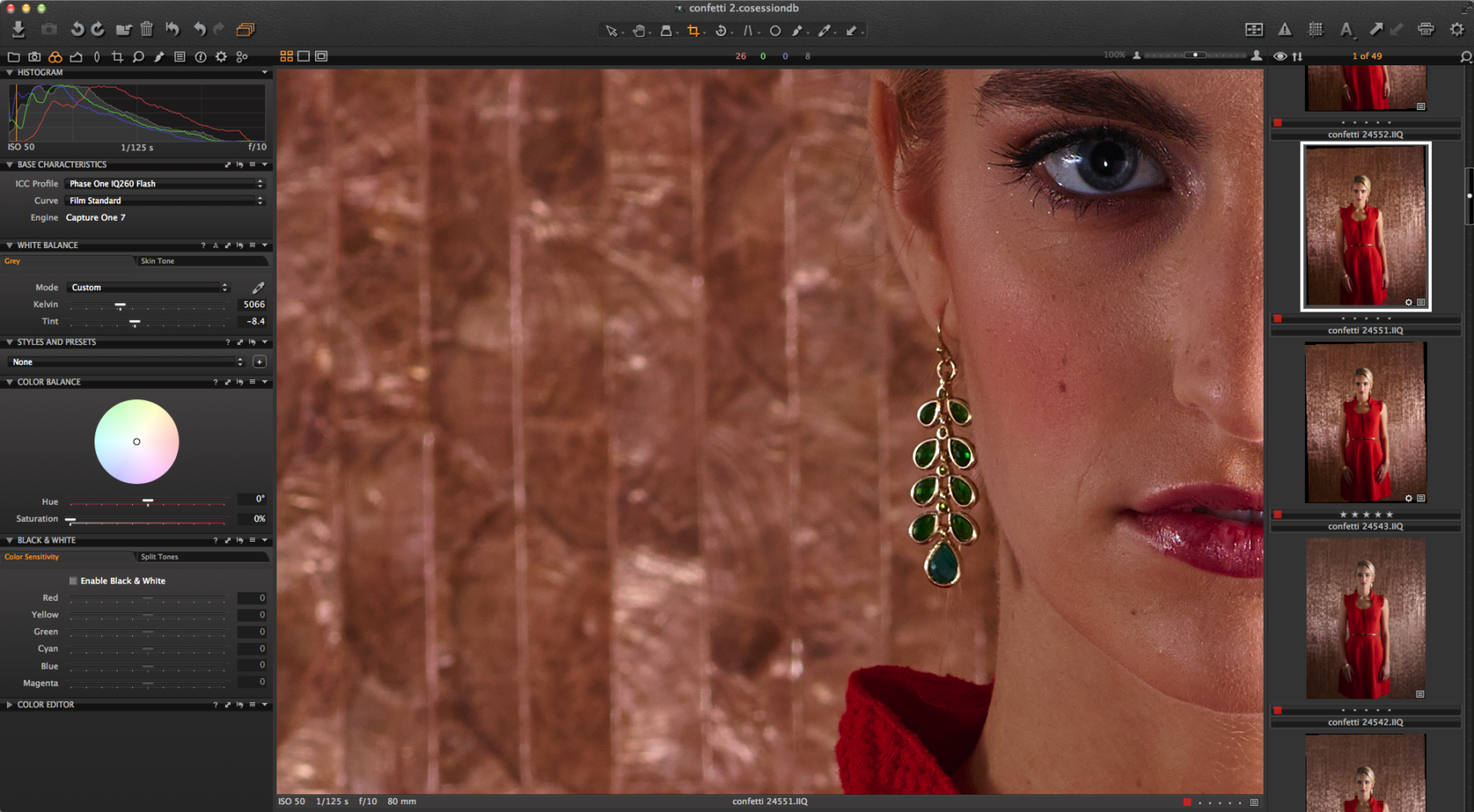This screenshot has width=1474, height=812.
Task: Open the Color tool tab with overlapping circles
Action: (x=55, y=57)
